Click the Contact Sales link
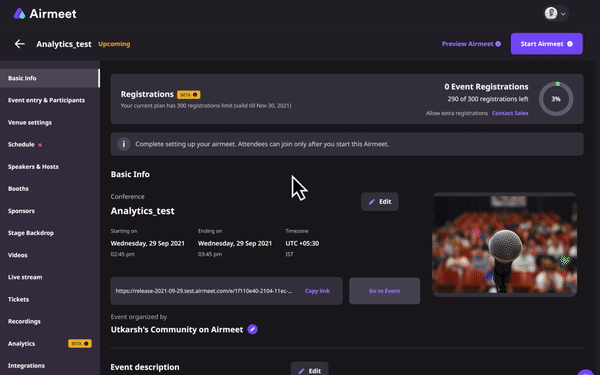Viewport: 600px width, 375px height. coord(510,113)
